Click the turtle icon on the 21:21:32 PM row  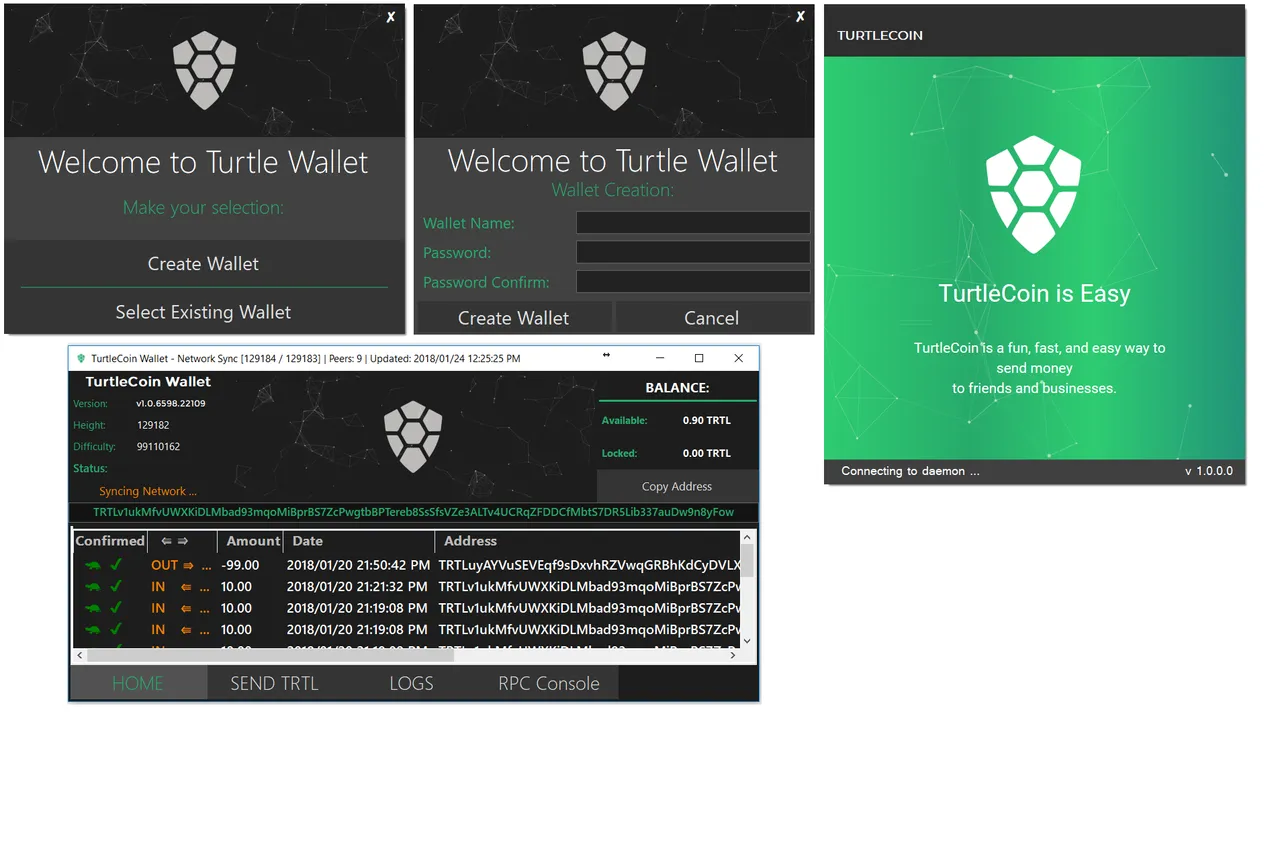pos(93,587)
